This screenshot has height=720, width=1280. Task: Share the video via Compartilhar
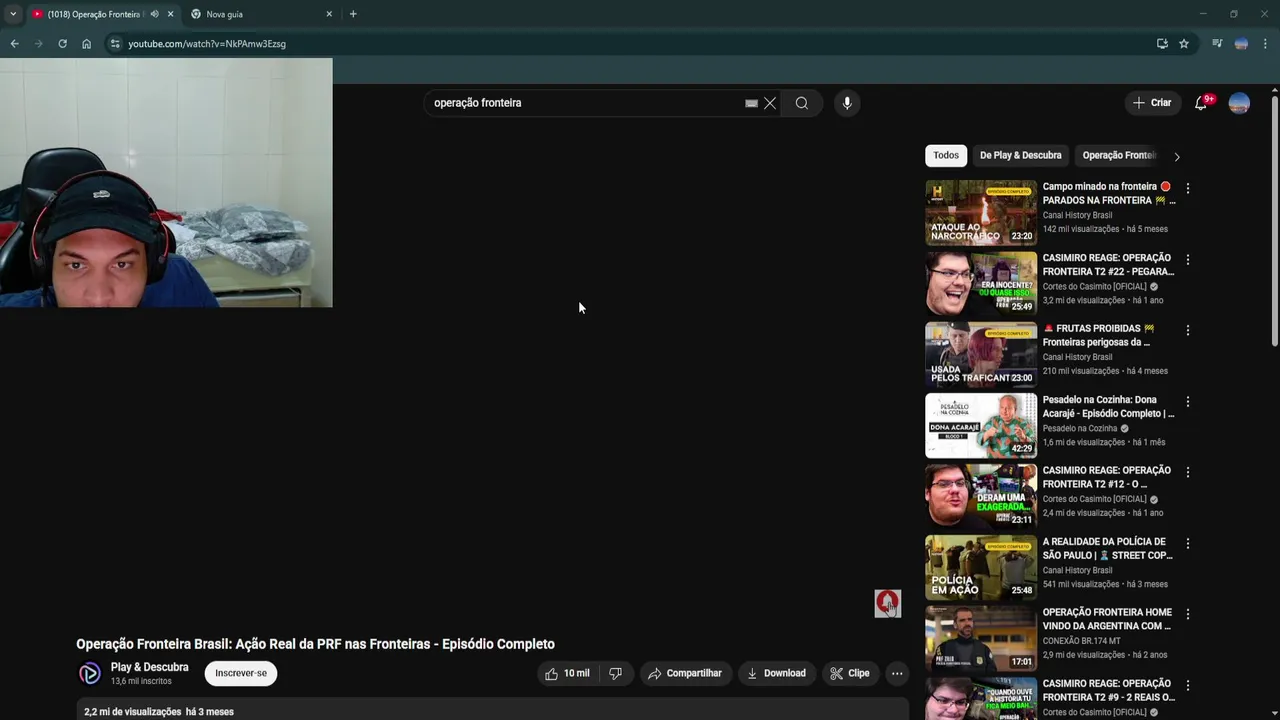point(685,674)
